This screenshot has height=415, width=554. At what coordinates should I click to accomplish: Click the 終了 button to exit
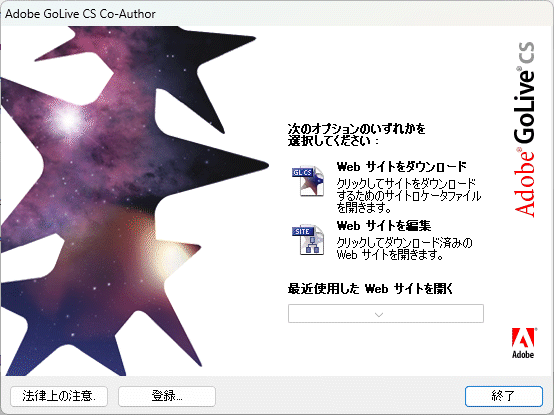(503, 396)
